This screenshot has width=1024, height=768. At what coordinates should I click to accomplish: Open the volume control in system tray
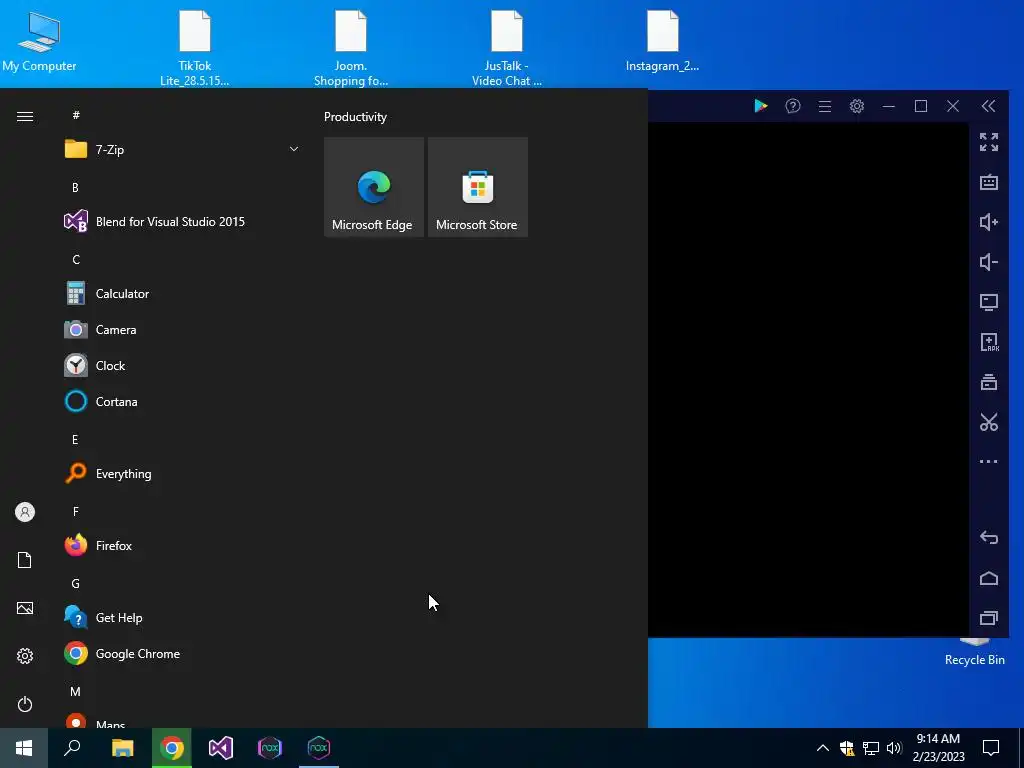(x=894, y=748)
